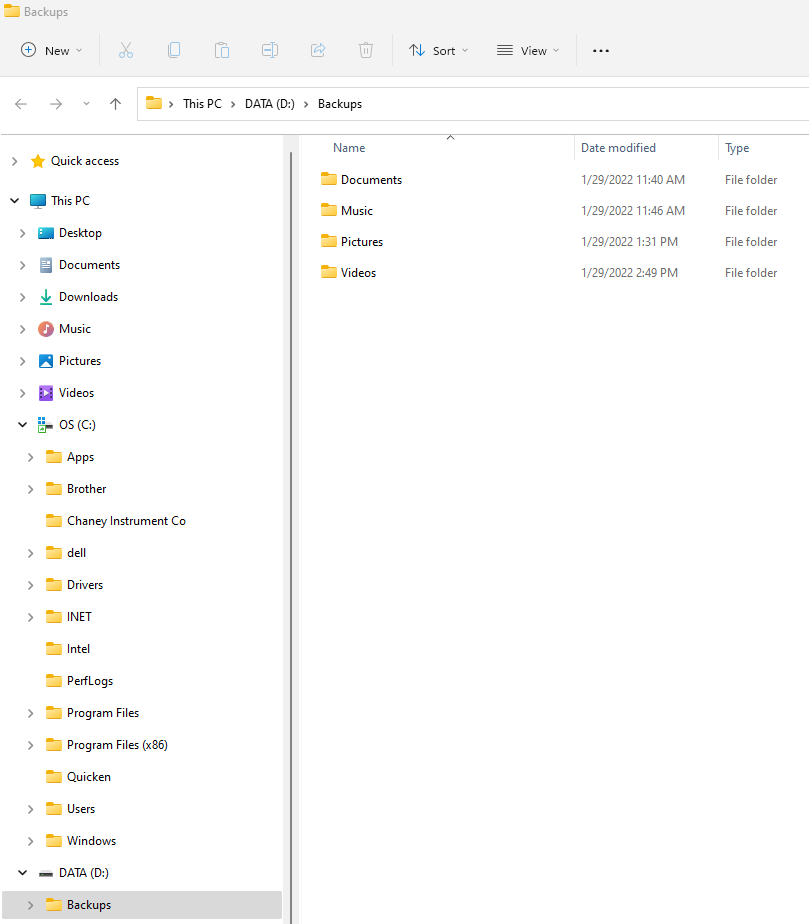Click DATA (D:) in the address breadcrumb
Image resolution: width=809 pixels, height=924 pixels.
(x=270, y=104)
